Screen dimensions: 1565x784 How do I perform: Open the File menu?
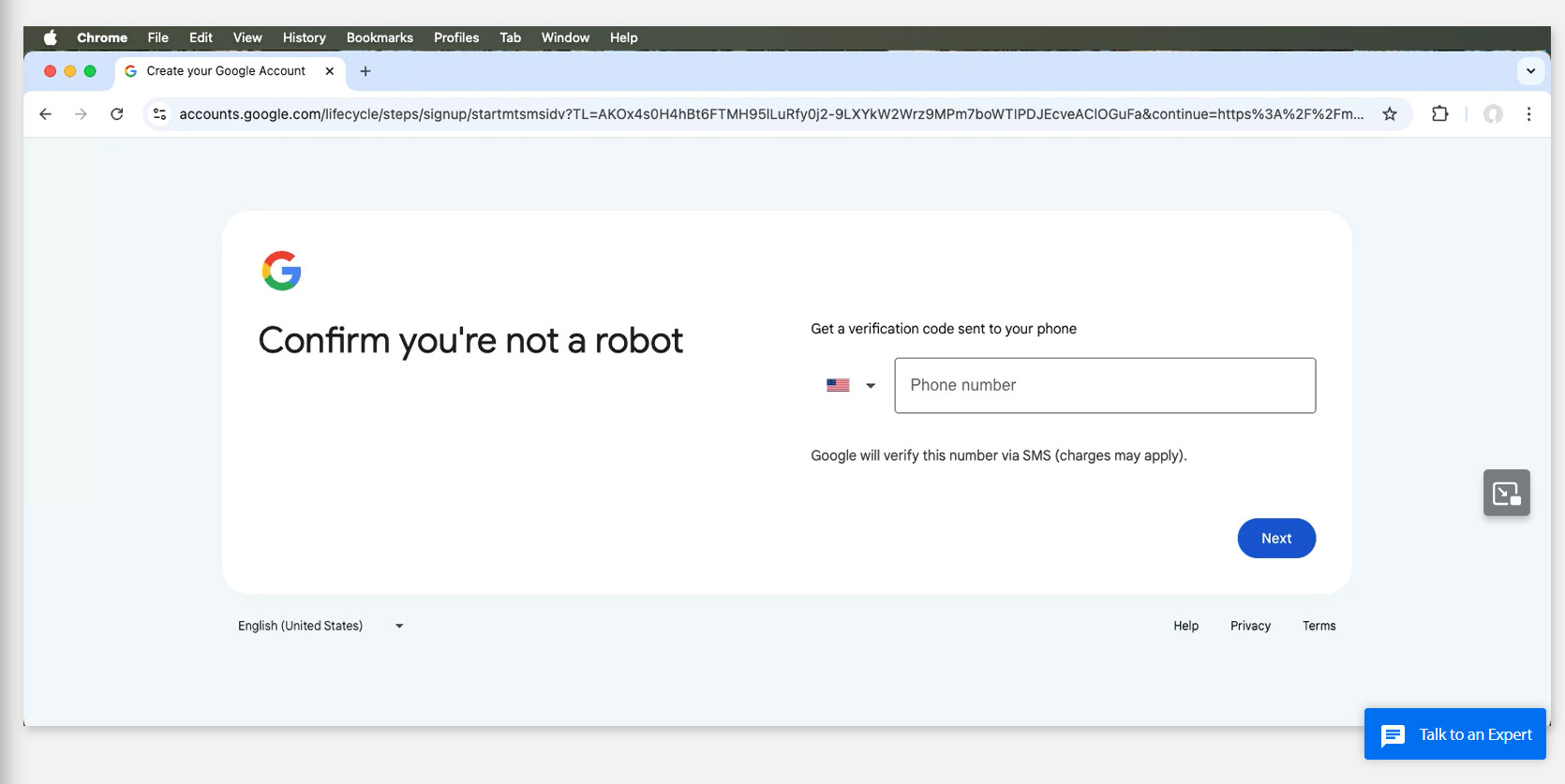pyautogui.click(x=157, y=37)
